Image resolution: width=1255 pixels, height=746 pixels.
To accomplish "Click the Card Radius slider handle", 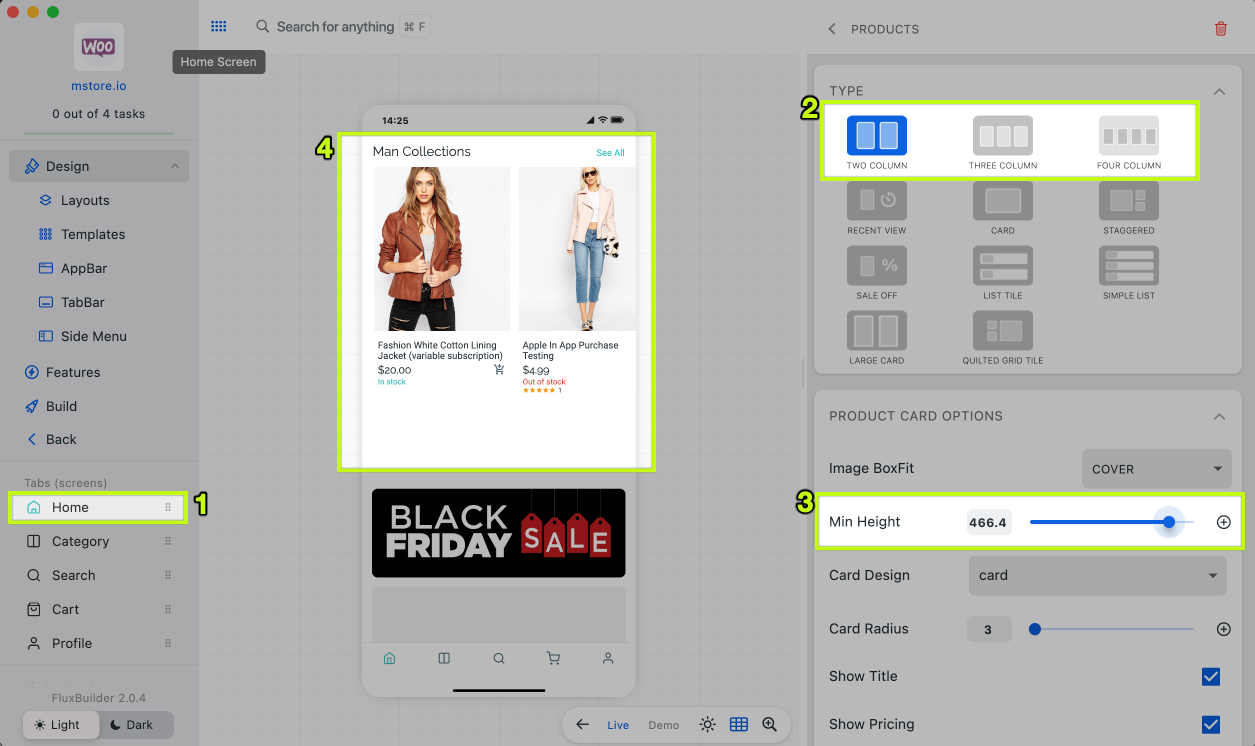I will pos(1035,630).
